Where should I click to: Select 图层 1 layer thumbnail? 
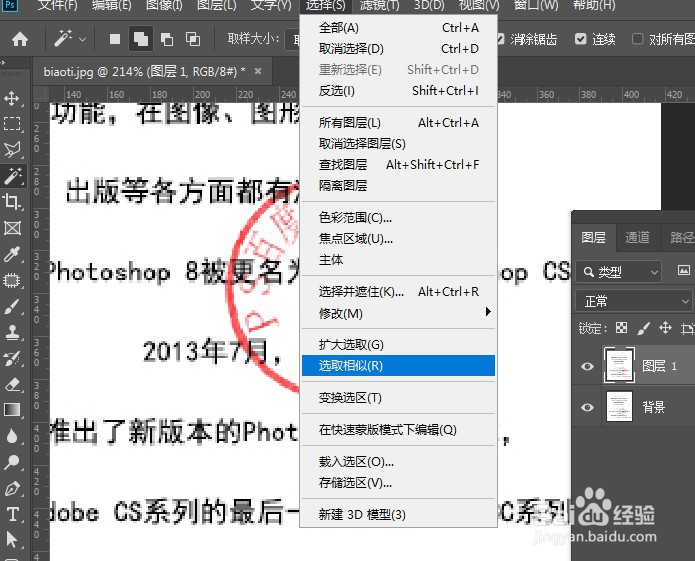(x=619, y=366)
